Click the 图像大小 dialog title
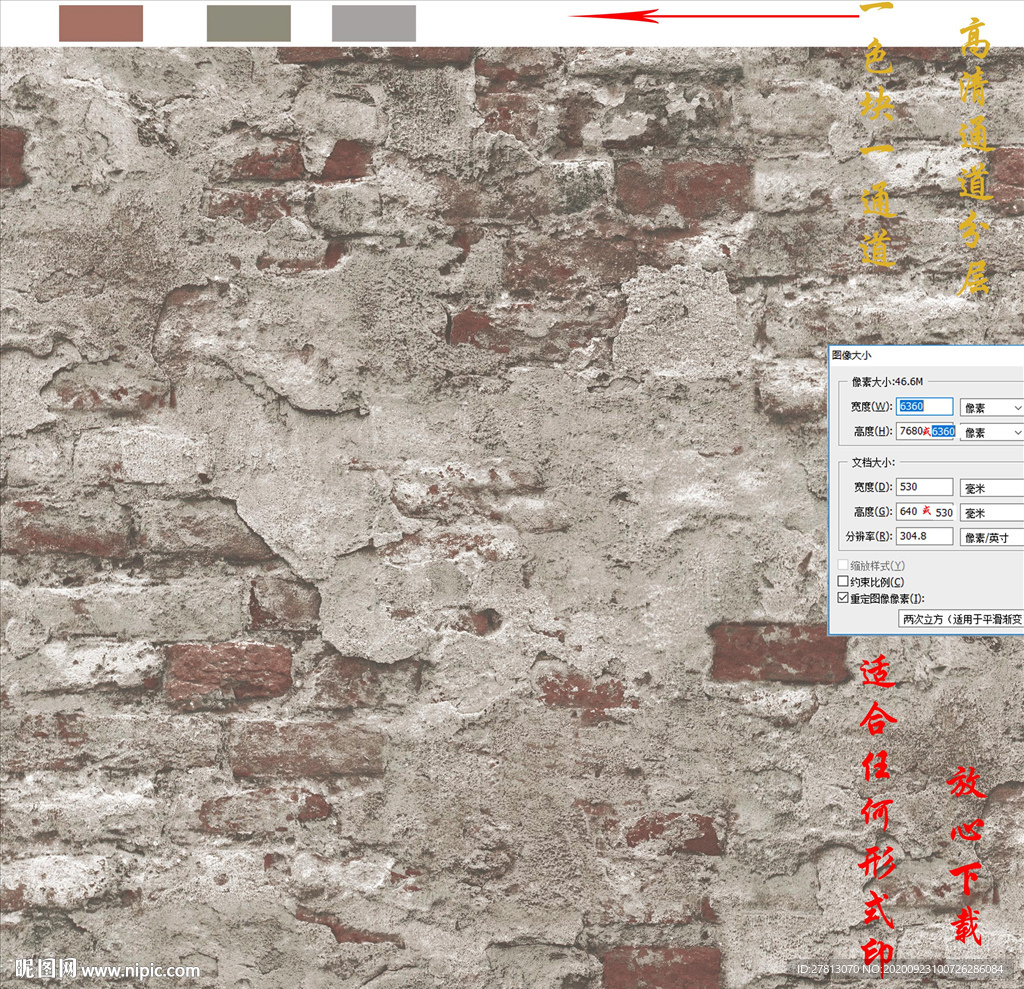Image resolution: width=1024 pixels, height=989 pixels. [852, 355]
